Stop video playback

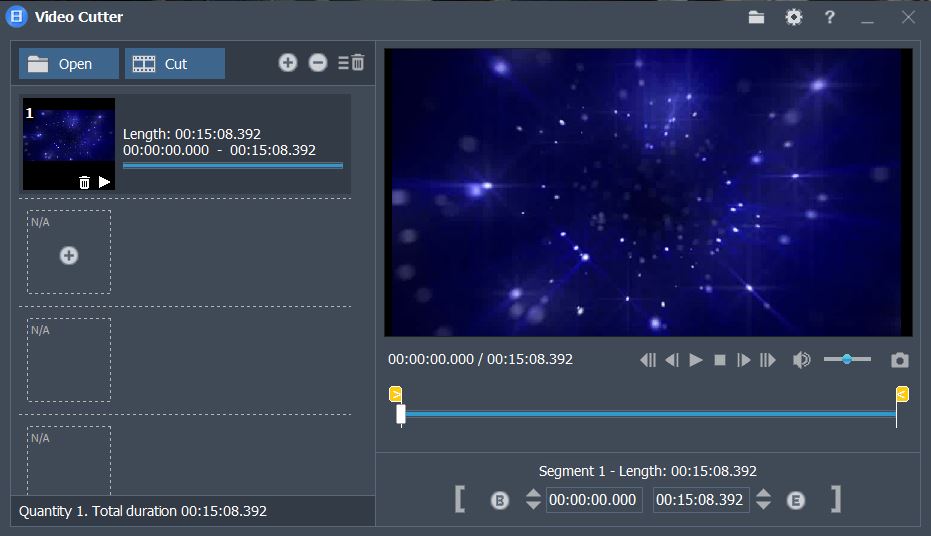tap(720, 360)
